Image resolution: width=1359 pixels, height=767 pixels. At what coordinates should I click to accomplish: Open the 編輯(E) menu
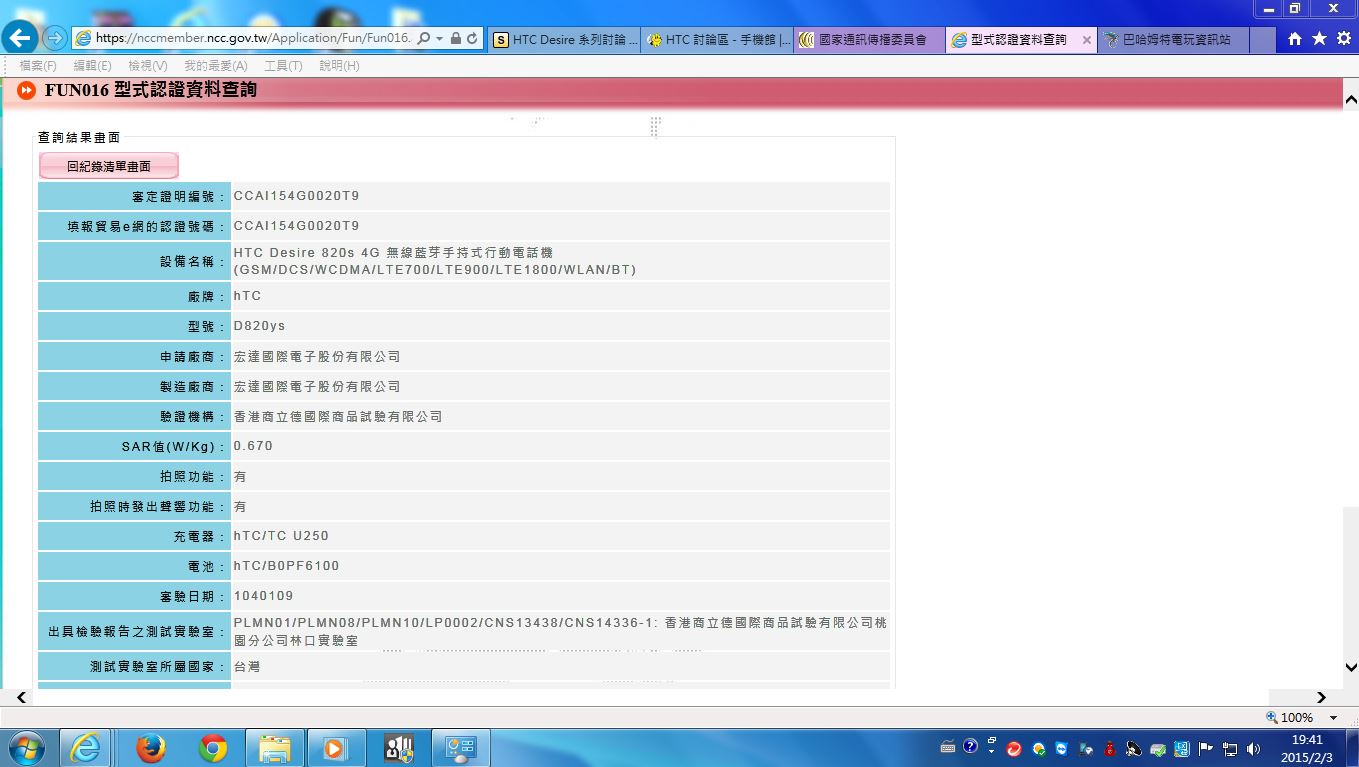pos(92,66)
